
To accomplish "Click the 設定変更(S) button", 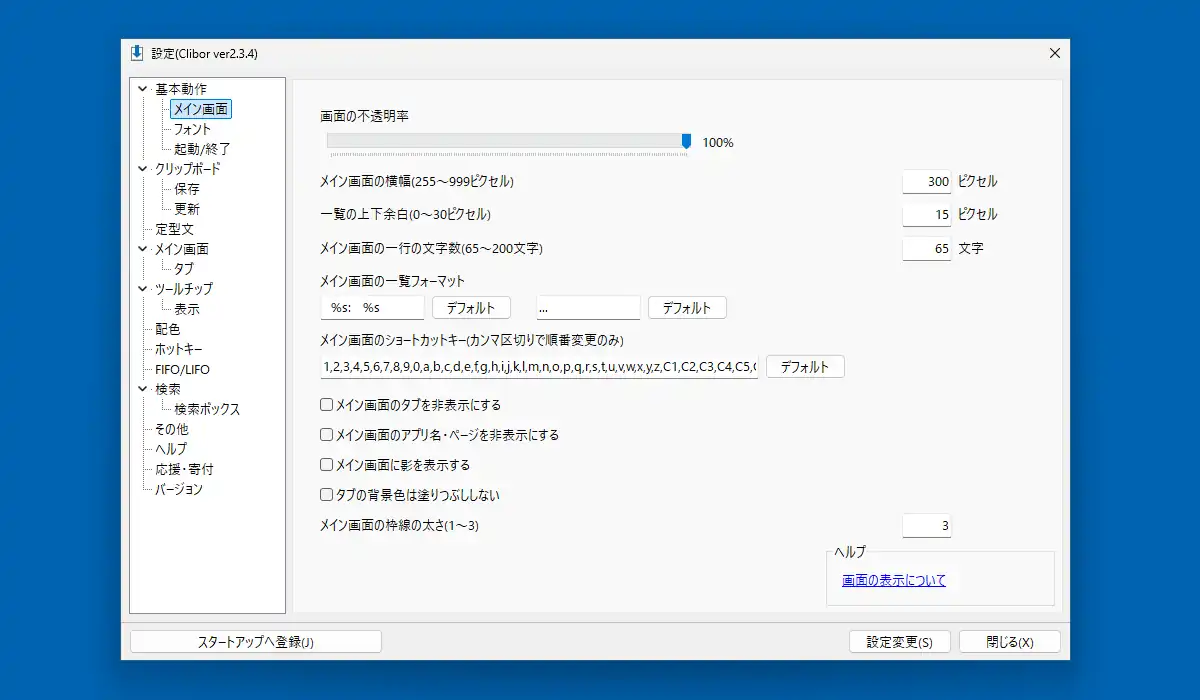I will coord(899,642).
